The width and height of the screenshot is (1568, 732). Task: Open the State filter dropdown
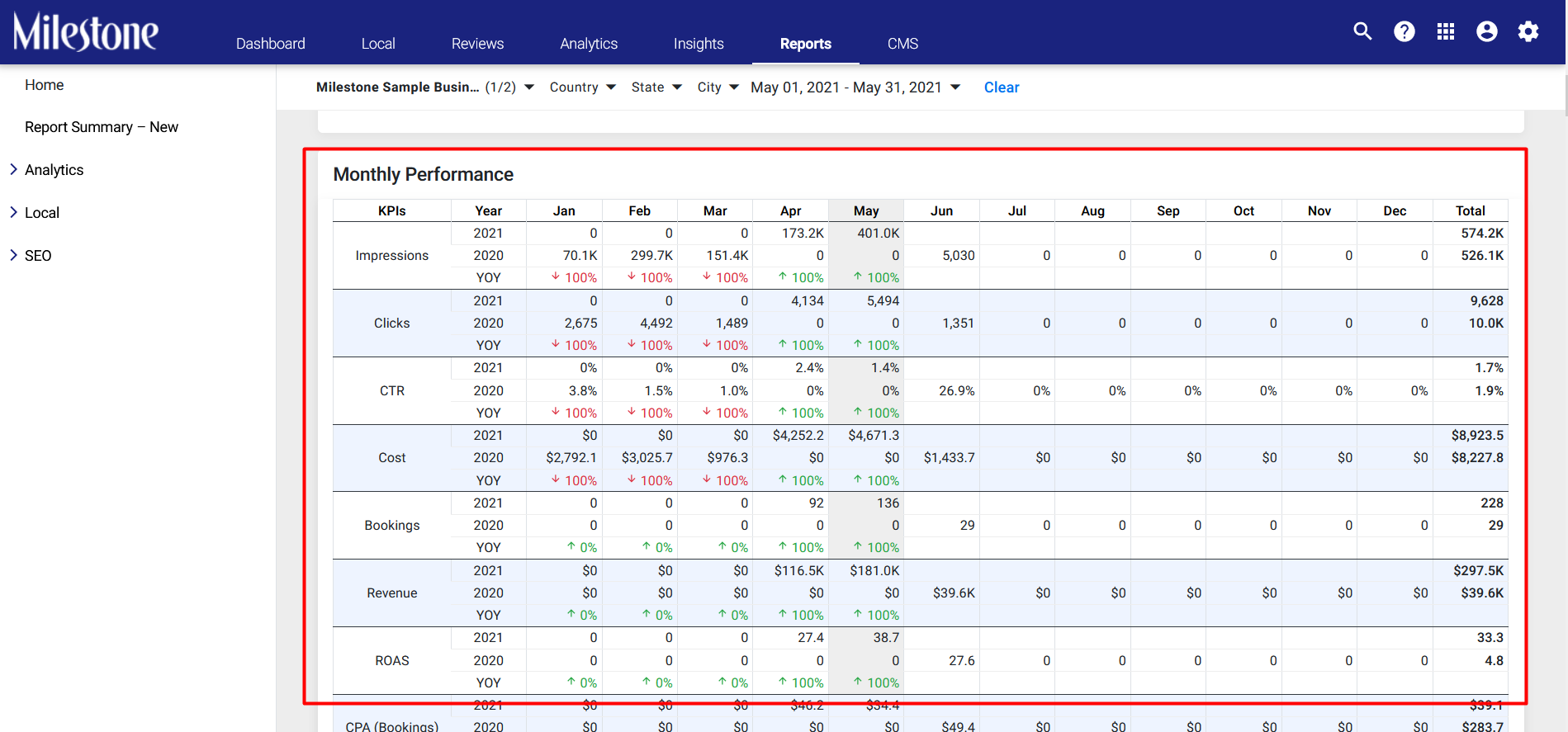pos(656,87)
